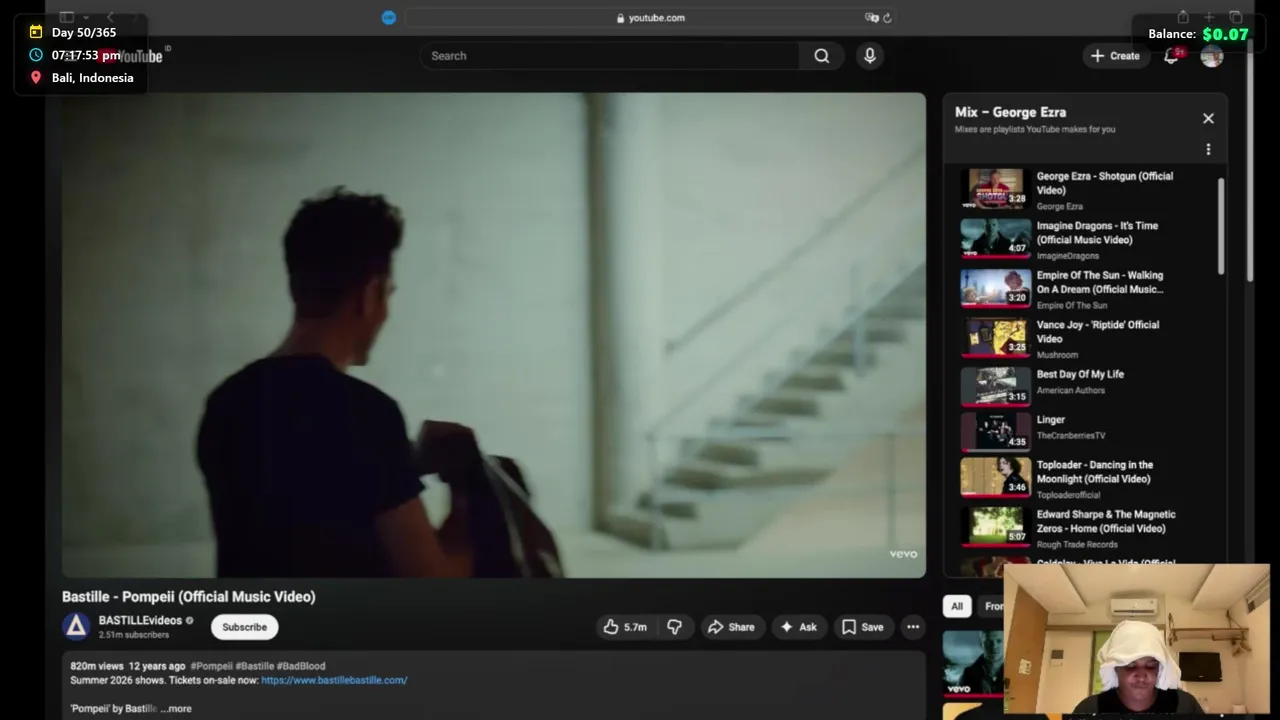Close the Mix - George Ezra panel
This screenshot has height=720, width=1280.
pos(1208,118)
